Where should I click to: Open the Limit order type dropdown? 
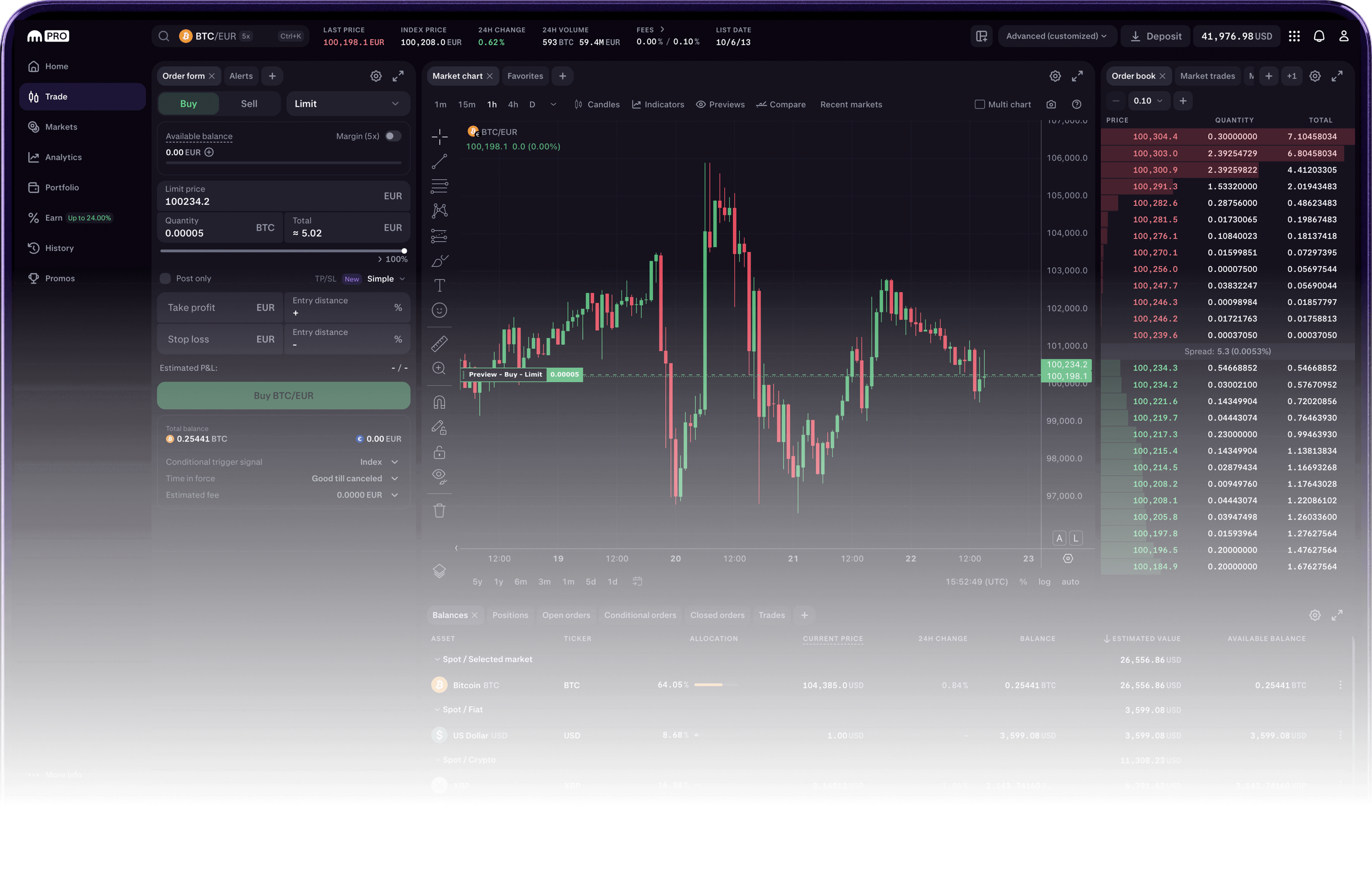(348, 103)
